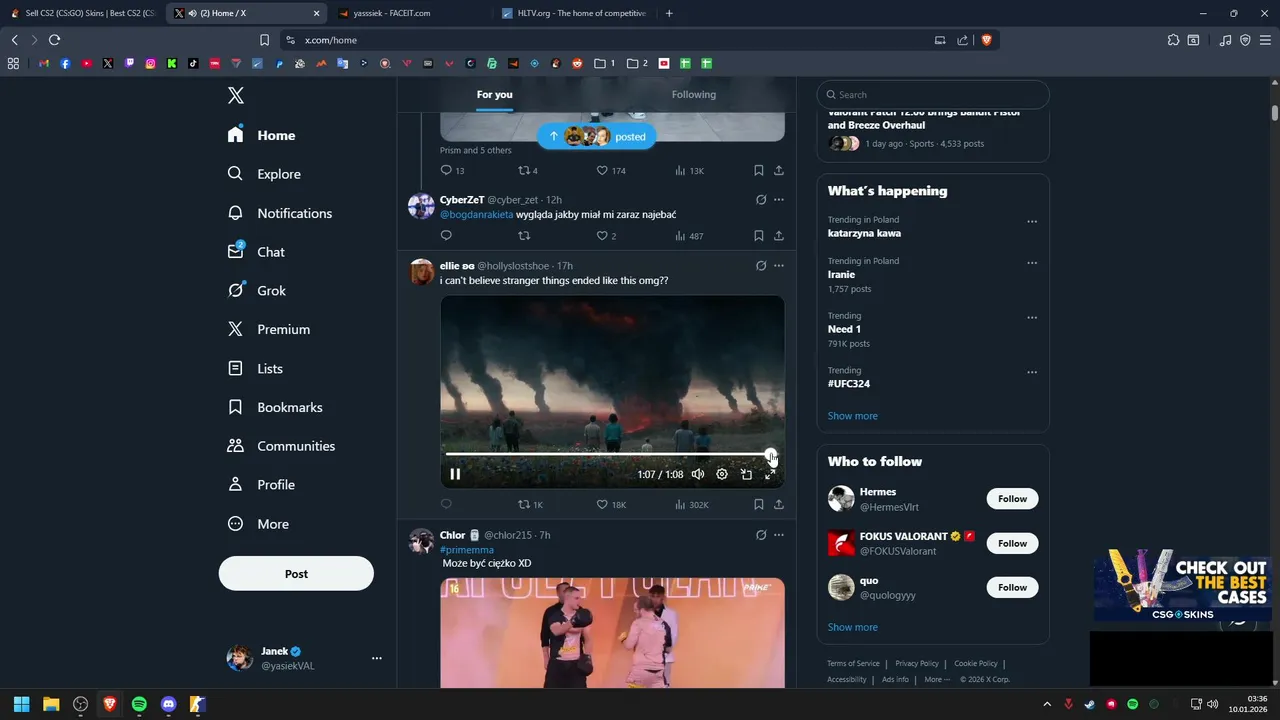Reply to CyberZeT's post
Image resolution: width=1280 pixels, height=720 pixels.
[446, 236]
